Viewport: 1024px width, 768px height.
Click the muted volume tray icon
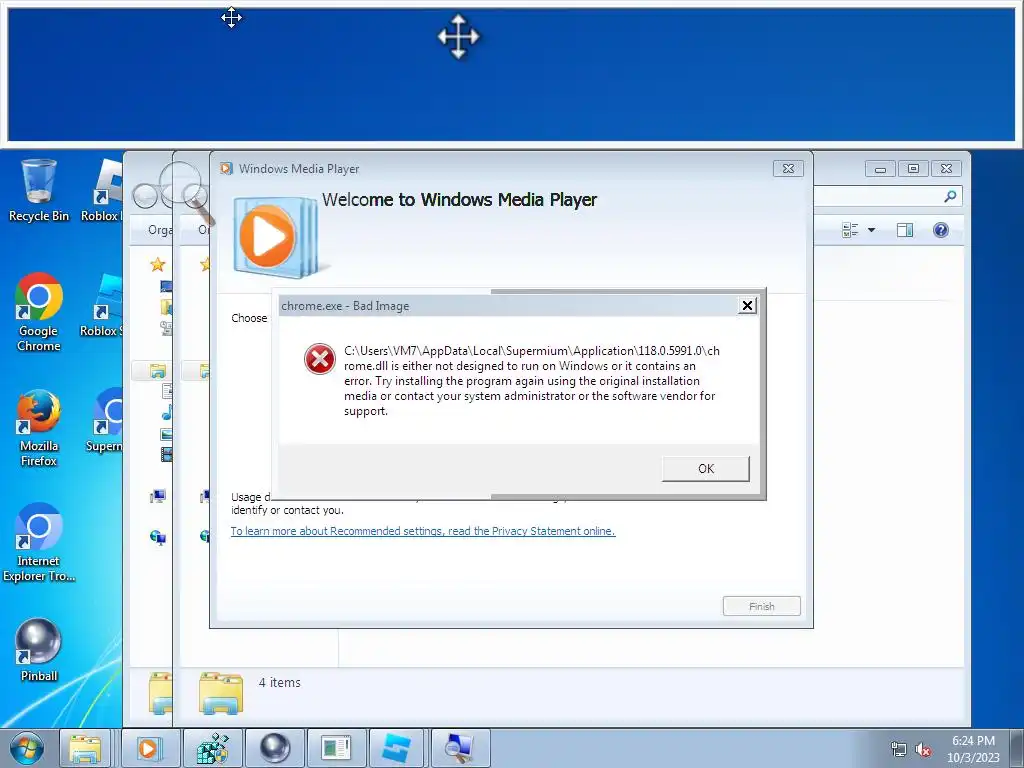coord(923,750)
